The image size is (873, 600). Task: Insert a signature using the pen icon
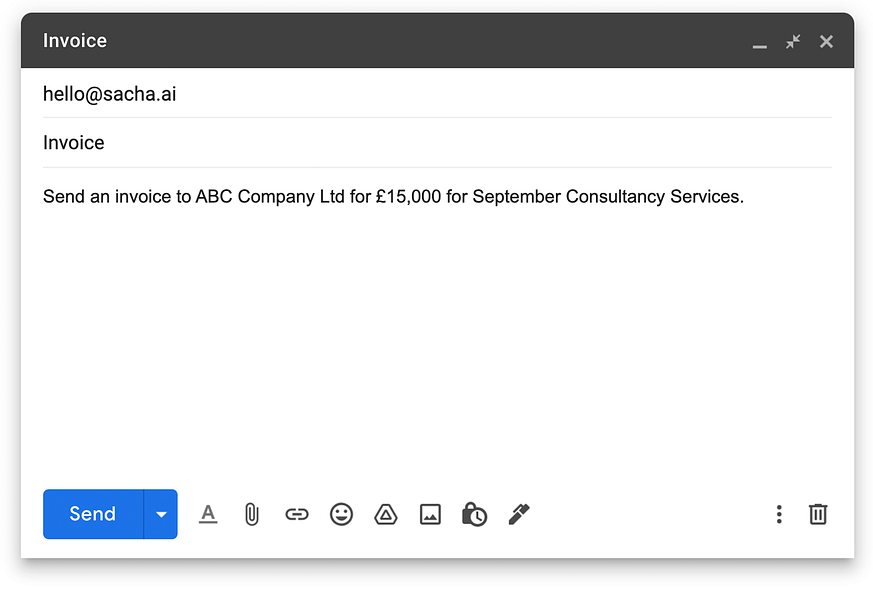coord(519,514)
